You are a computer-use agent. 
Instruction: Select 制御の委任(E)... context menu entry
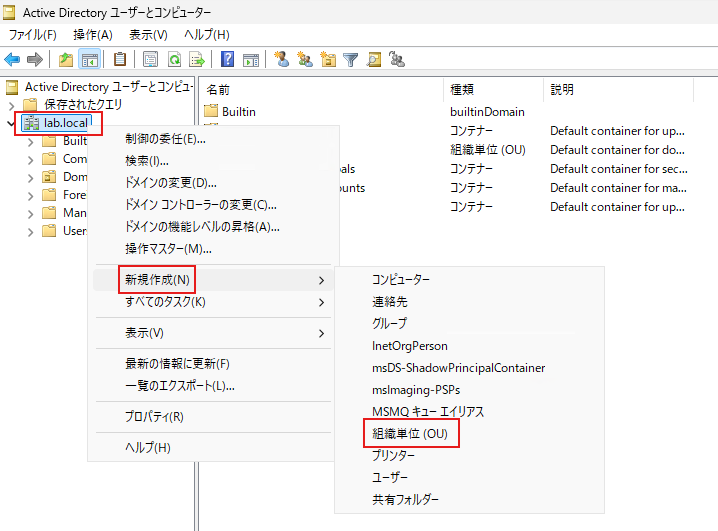[x=165, y=138]
